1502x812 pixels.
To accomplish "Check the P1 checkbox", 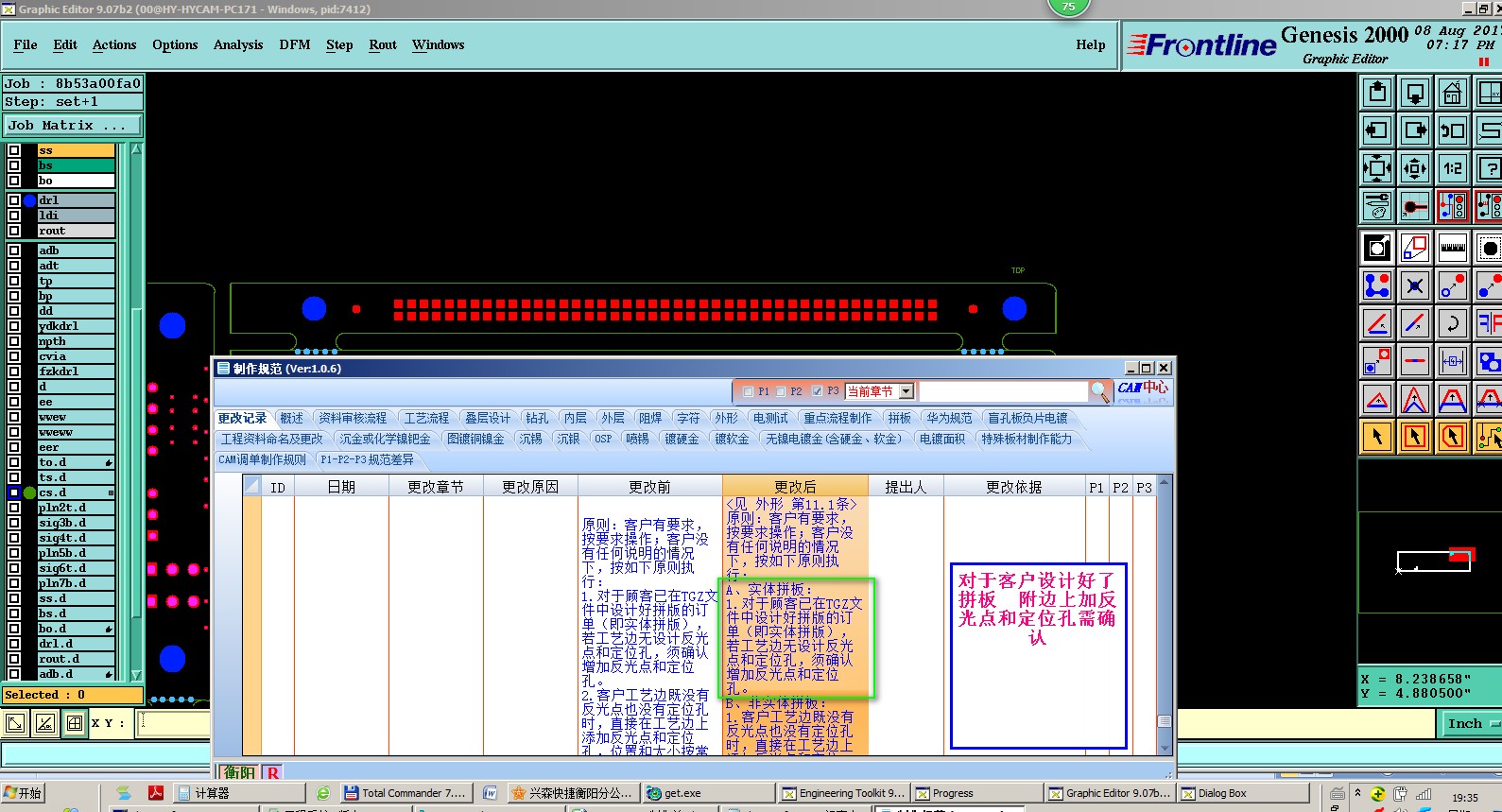I will 749,391.
